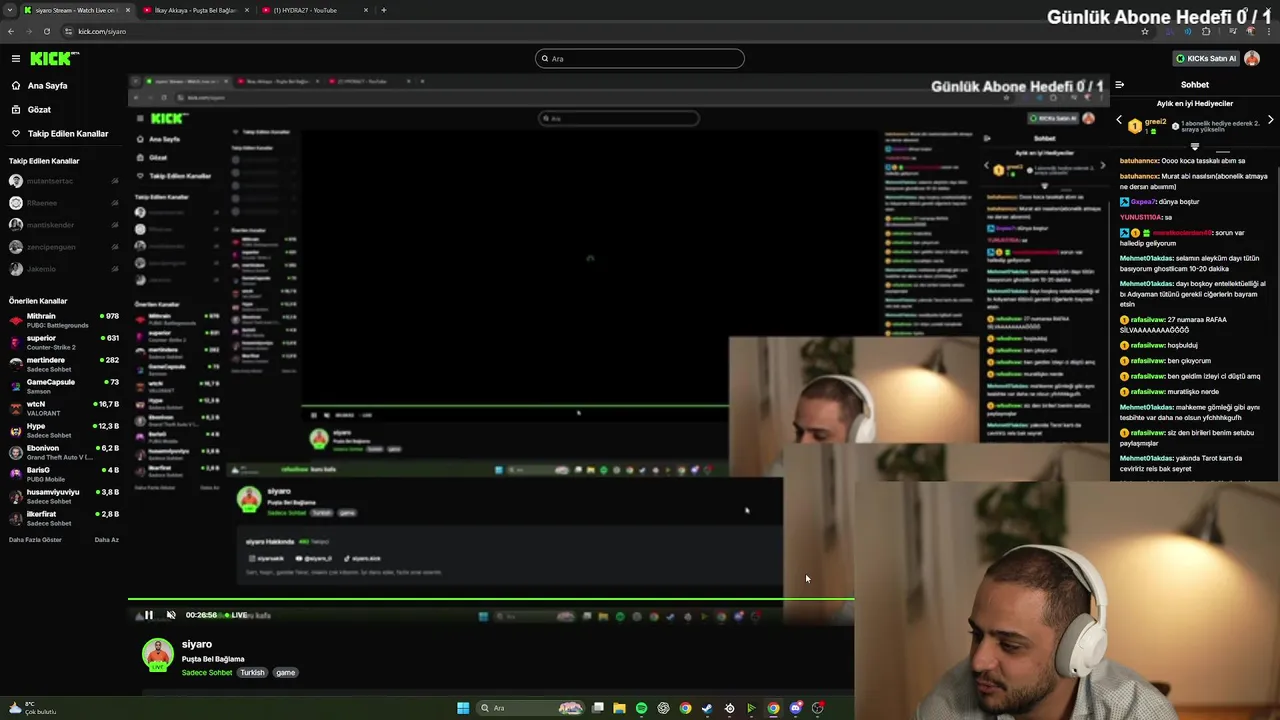
Task: Collapse the Sohbet chat panel
Action: [1119, 85]
